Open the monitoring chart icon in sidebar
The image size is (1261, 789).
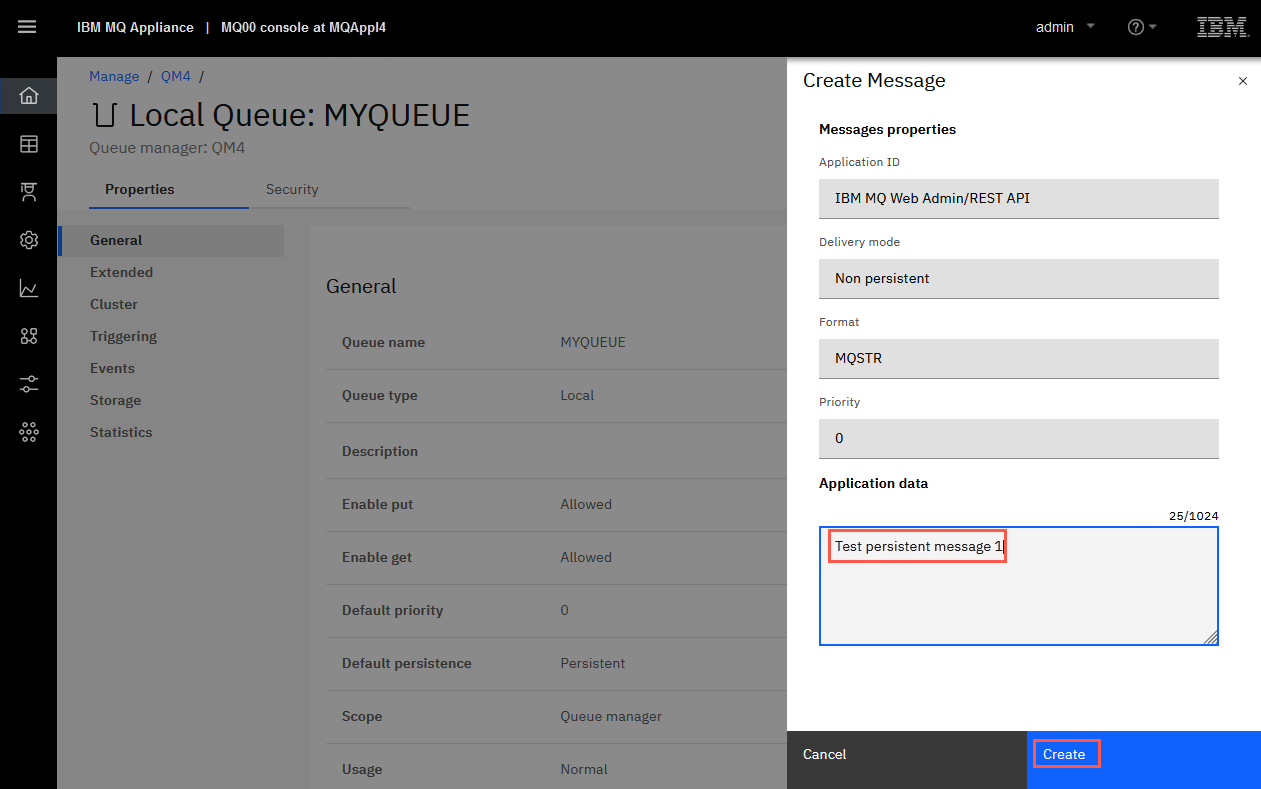[x=28, y=288]
